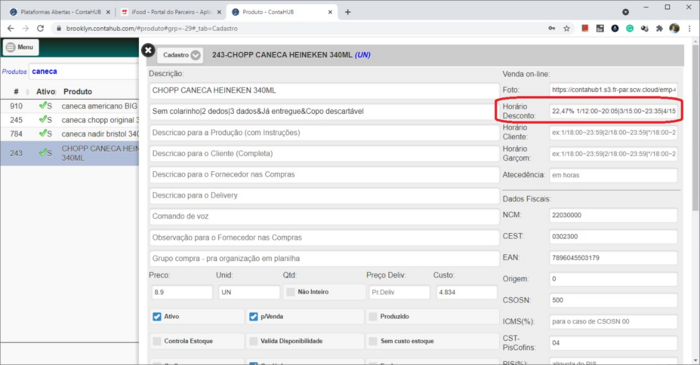
Task: Select product row 243 CHOPP CANECA HEINEKEN
Action: tap(70, 153)
